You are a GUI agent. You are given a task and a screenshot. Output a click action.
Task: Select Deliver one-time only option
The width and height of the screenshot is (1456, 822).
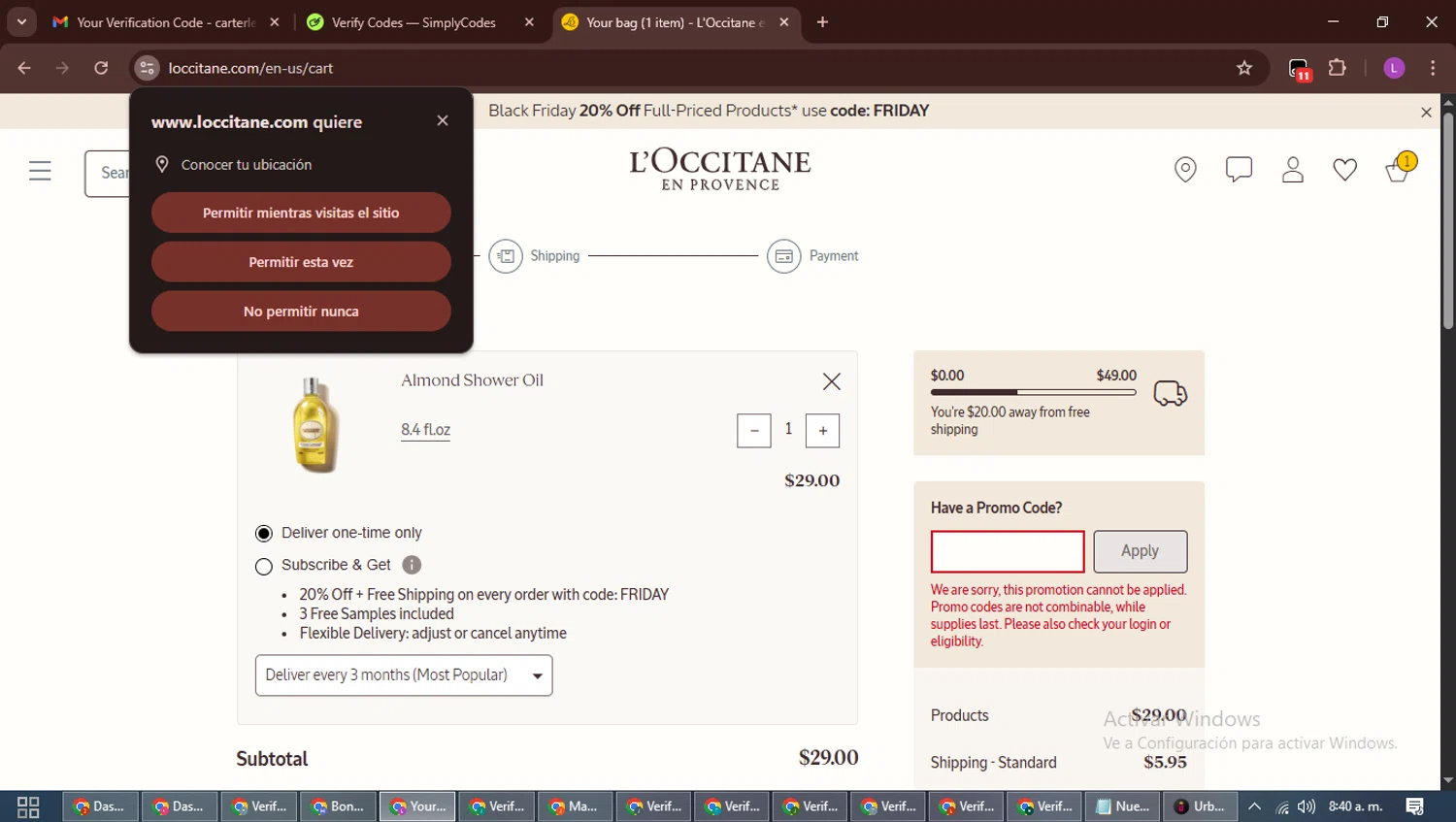click(x=264, y=534)
